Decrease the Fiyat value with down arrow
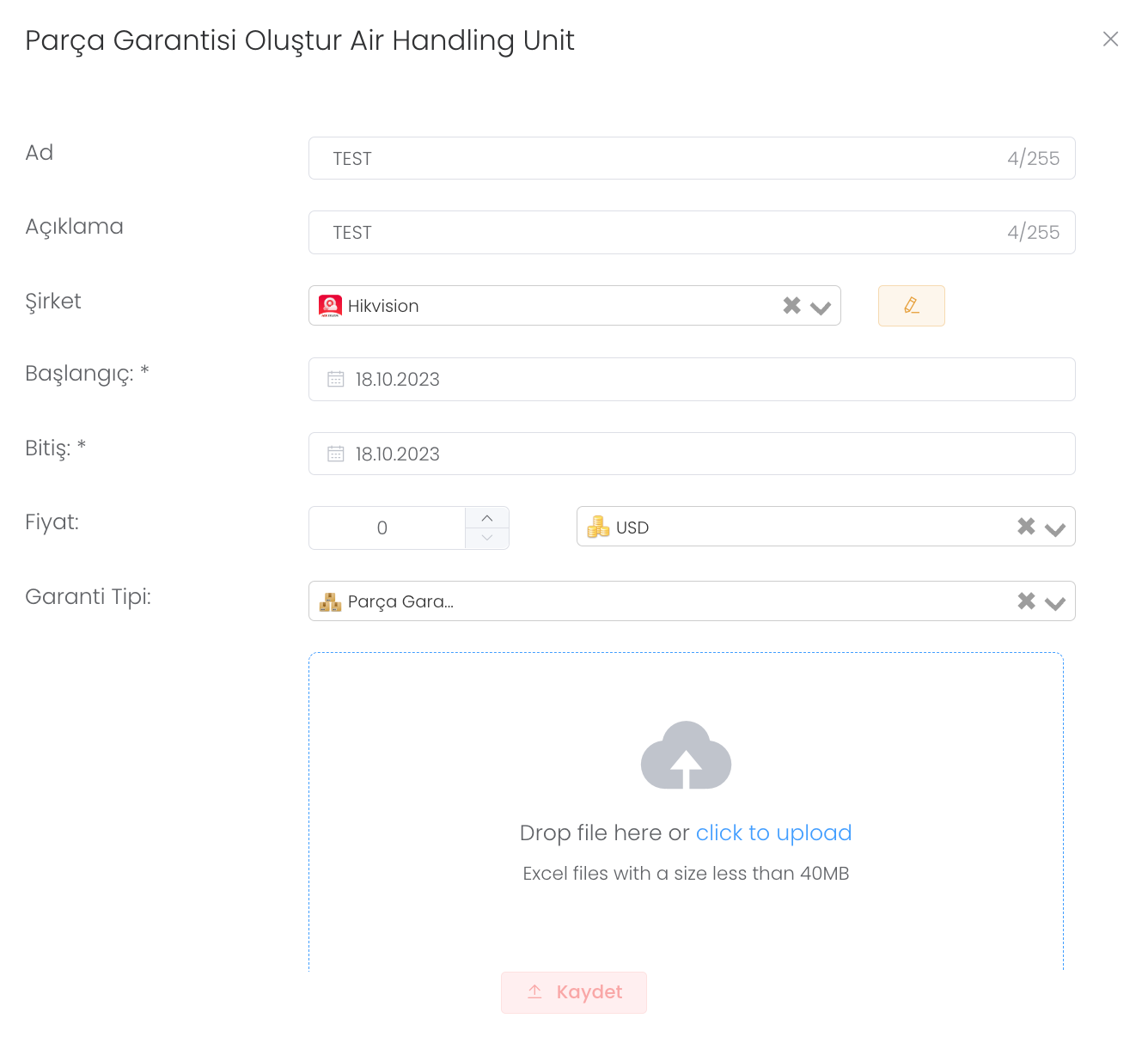 (487, 538)
